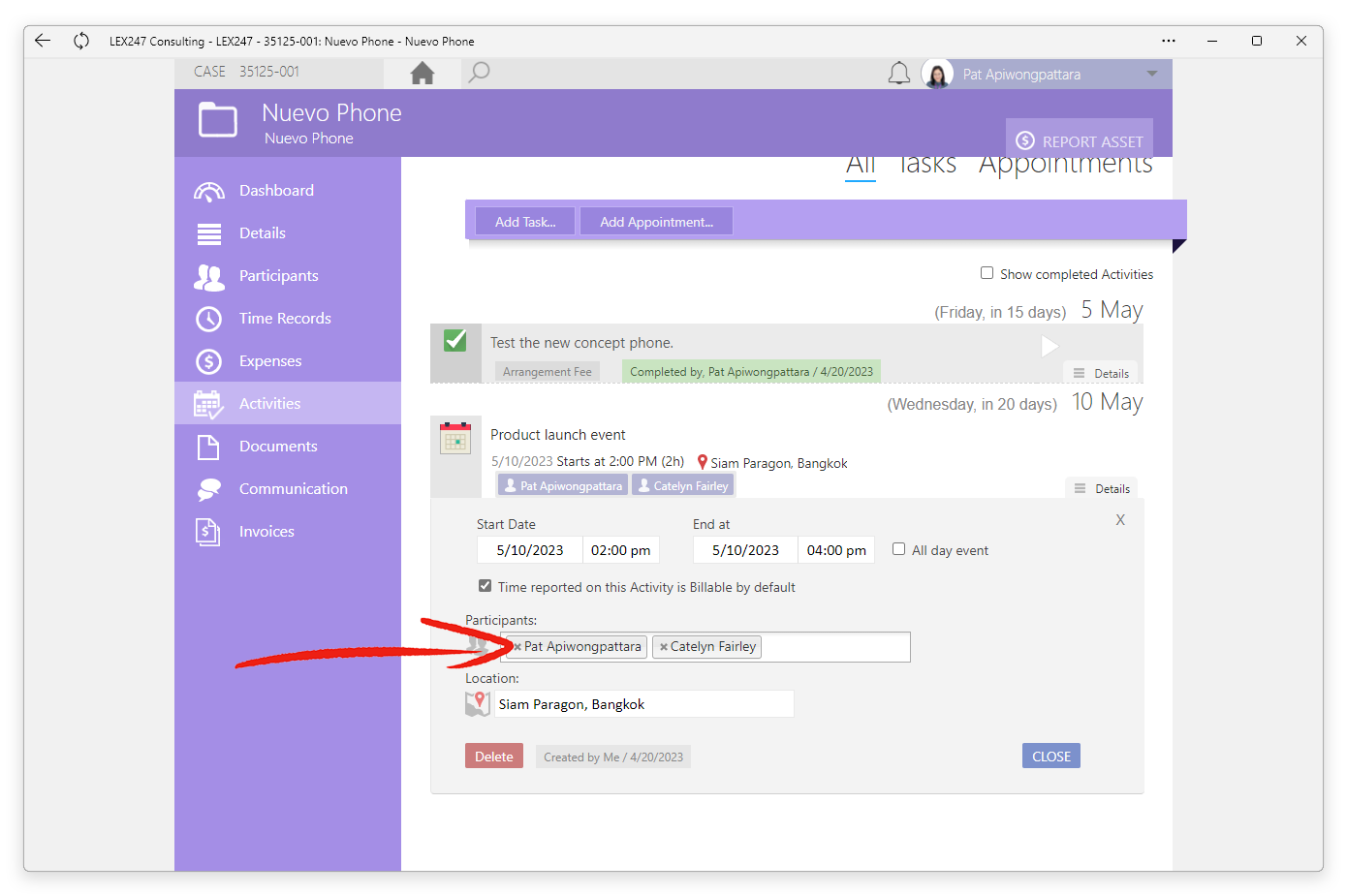Screen dimensions: 1347x896
Task: Click the refresh sync icon
Action: [81, 41]
